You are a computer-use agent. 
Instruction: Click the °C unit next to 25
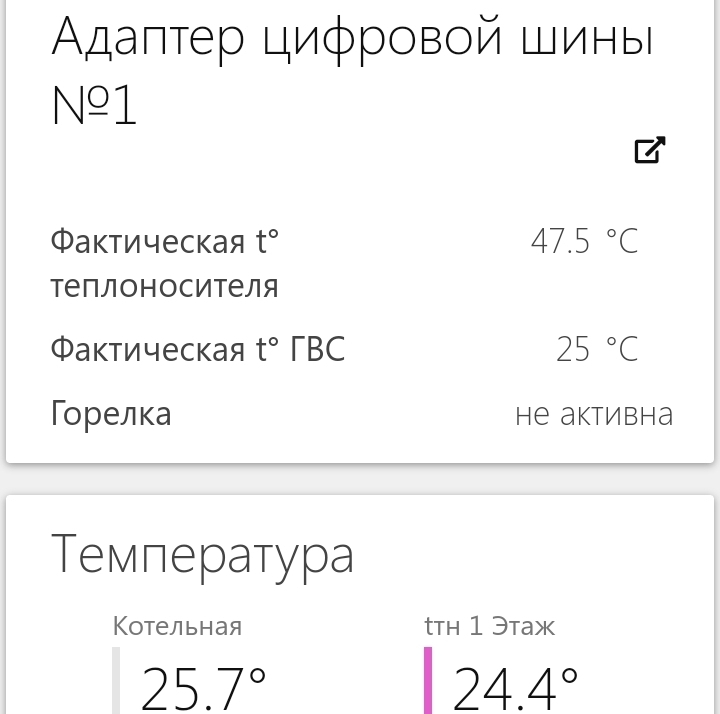(x=622, y=349)
